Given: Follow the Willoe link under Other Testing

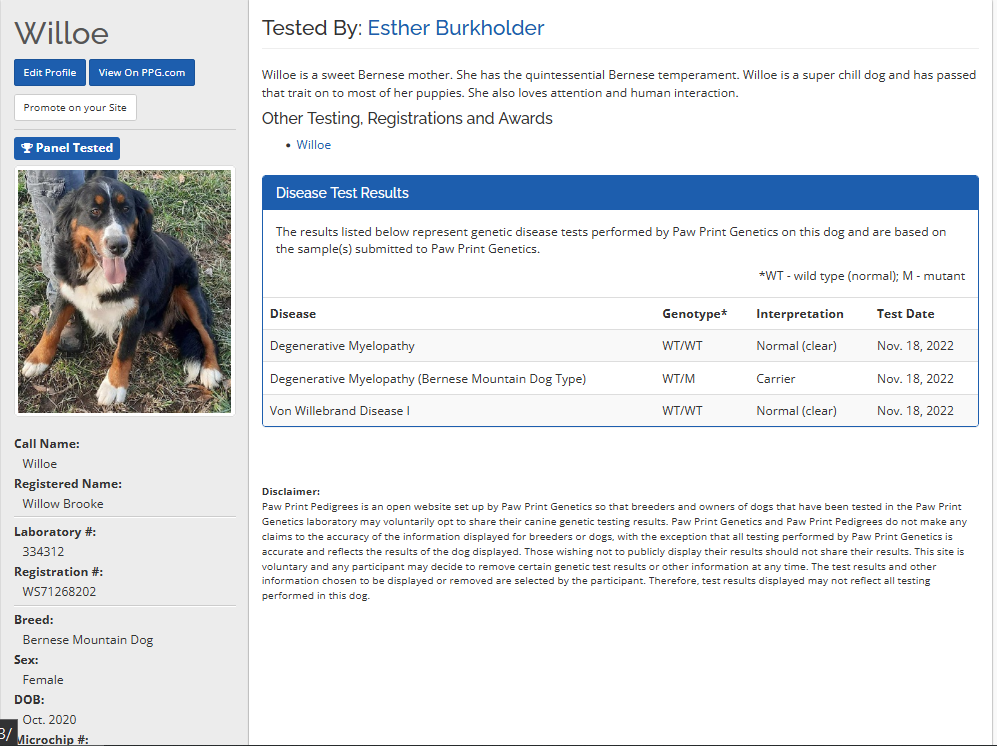Looking at the screenshot, I should [x=313, y=145].
